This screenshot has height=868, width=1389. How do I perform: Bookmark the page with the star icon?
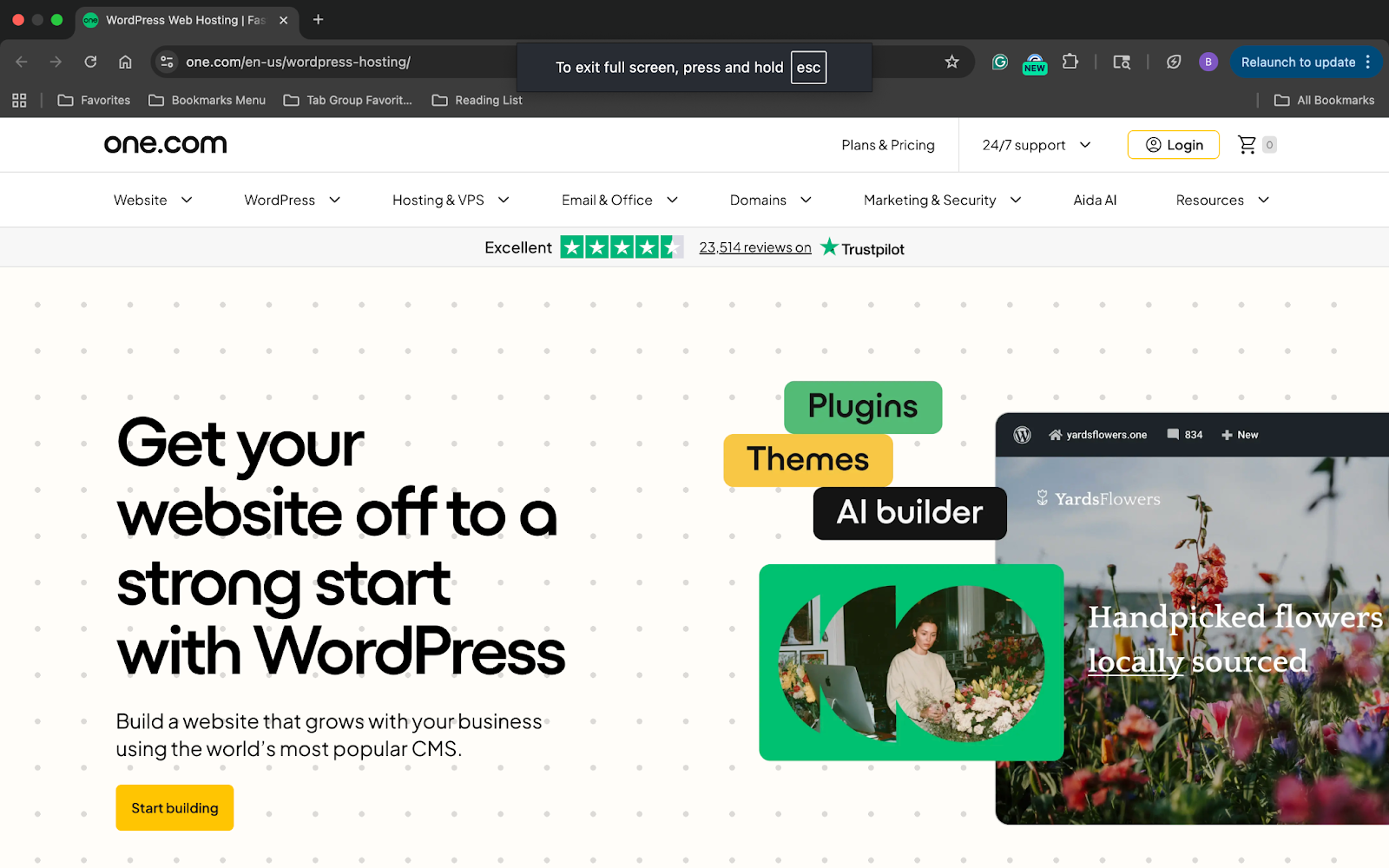click(x=952, y=62)
